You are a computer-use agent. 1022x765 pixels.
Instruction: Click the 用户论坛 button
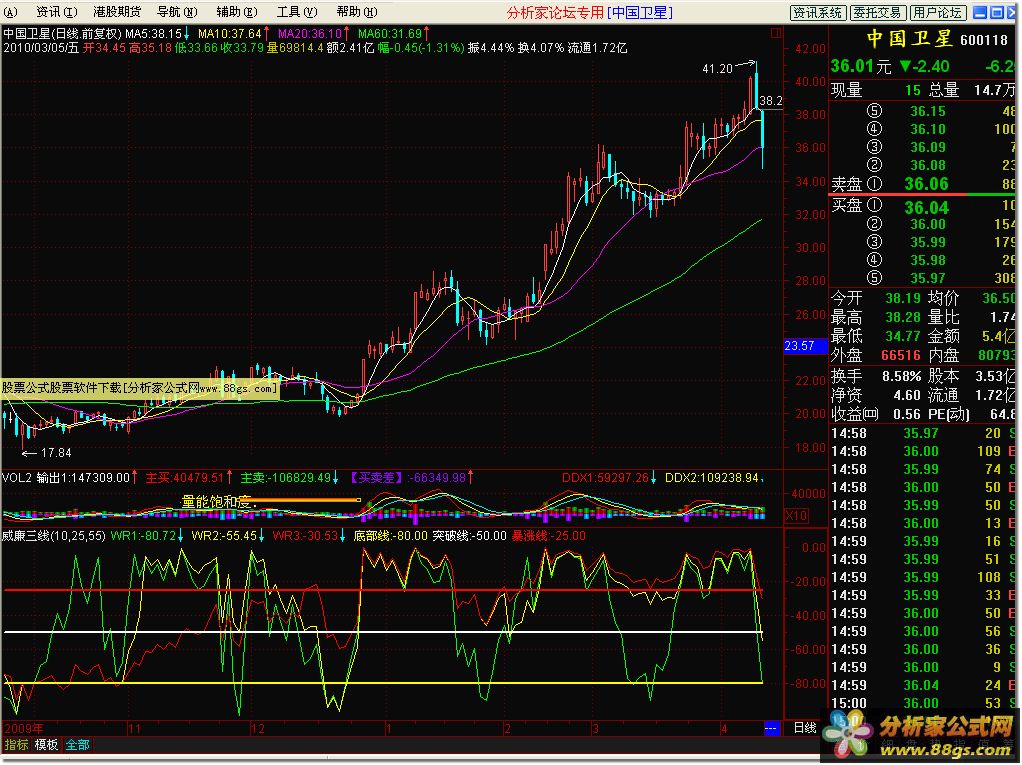coord(937,12)
